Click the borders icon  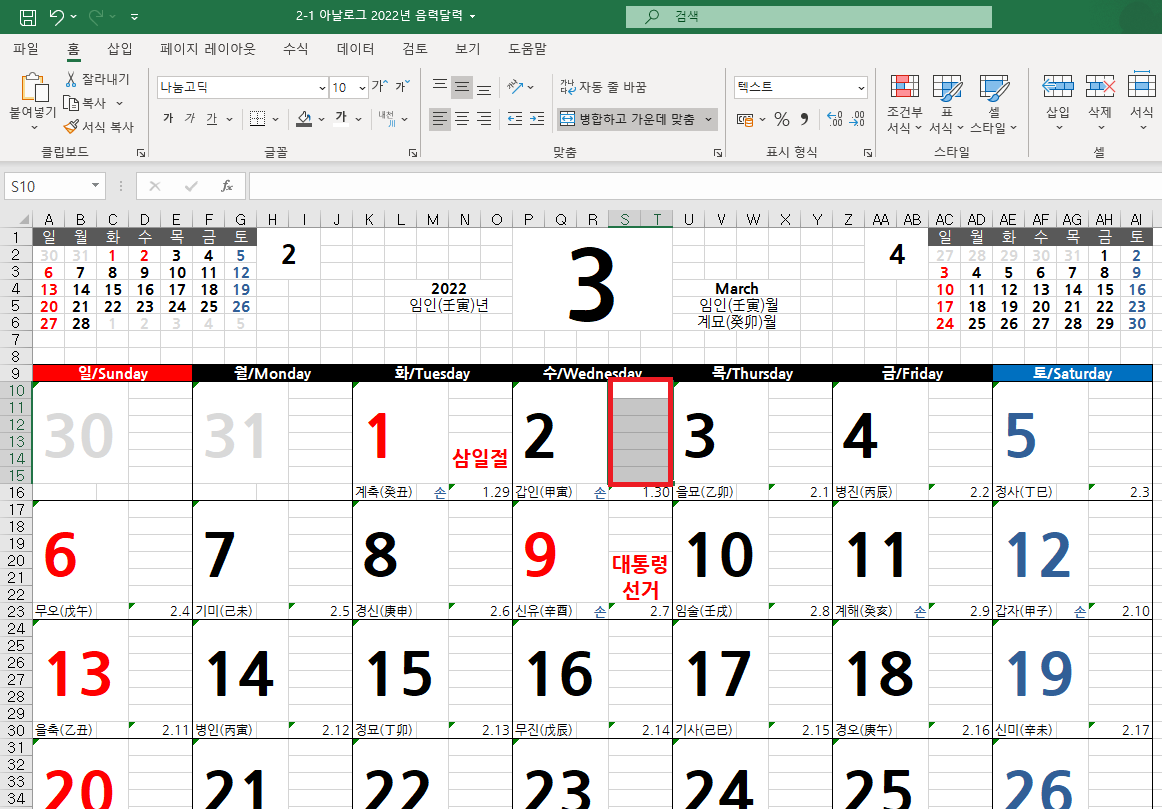(257, 119)
